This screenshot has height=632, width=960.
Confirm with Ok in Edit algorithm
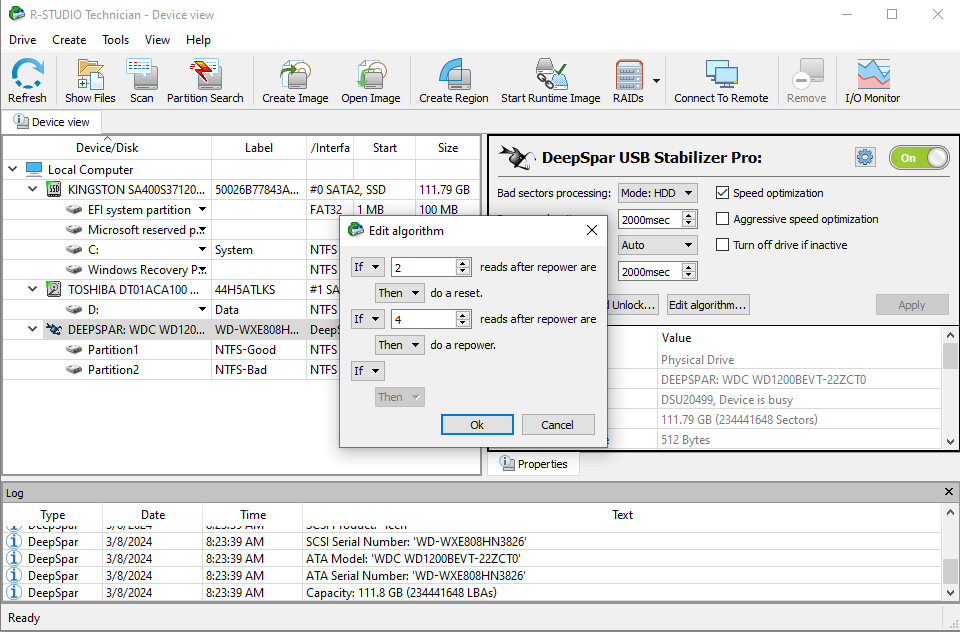pos(477,424)
